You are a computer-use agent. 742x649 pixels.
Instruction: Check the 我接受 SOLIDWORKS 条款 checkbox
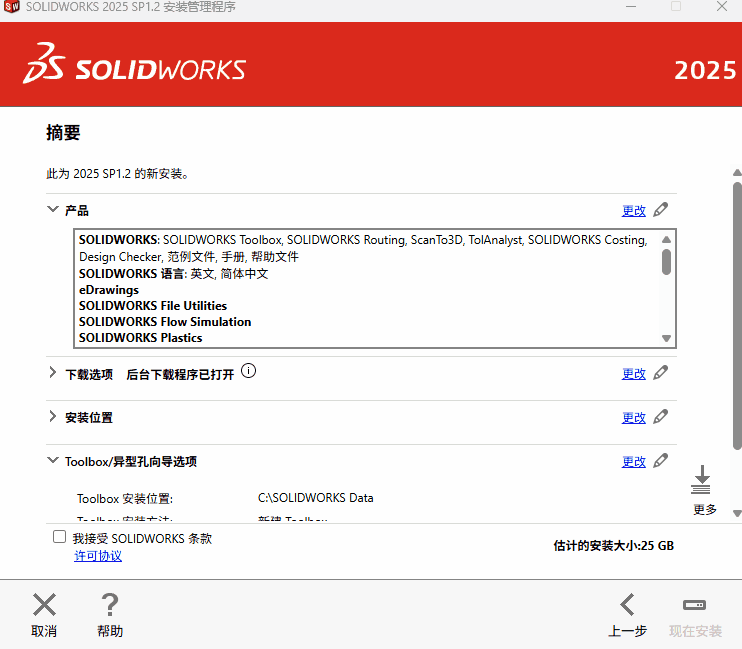pyautogui.click(x=60, y=538)
